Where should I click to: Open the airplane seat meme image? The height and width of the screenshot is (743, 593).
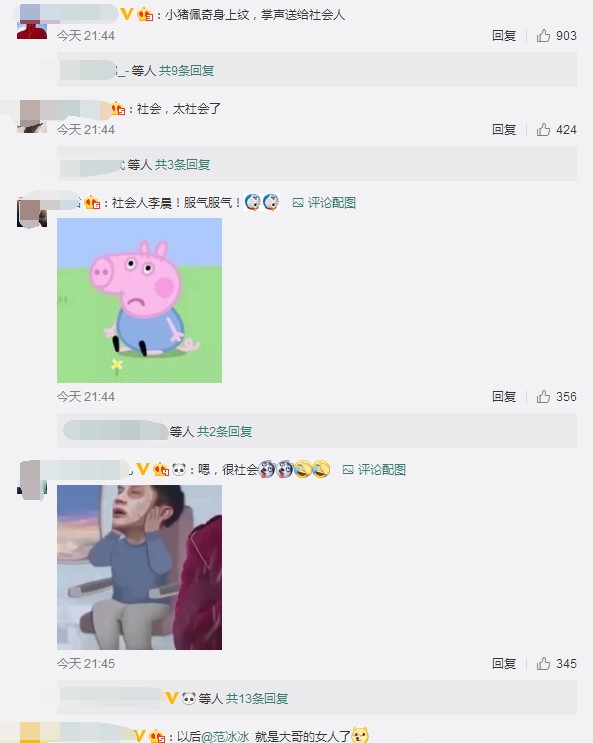click(x=139, y=567)
